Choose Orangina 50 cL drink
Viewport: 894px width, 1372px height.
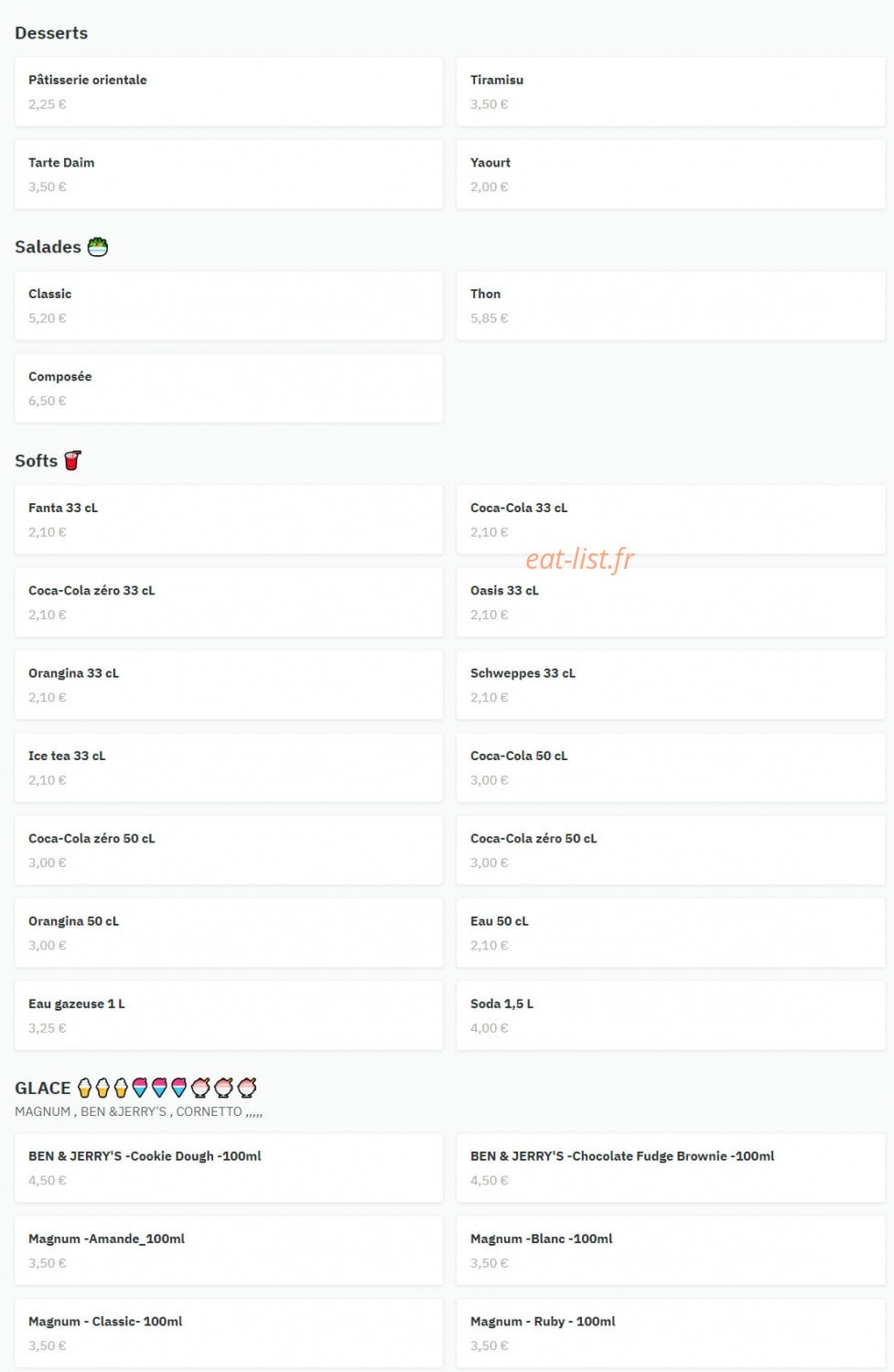tap(229, 933)
